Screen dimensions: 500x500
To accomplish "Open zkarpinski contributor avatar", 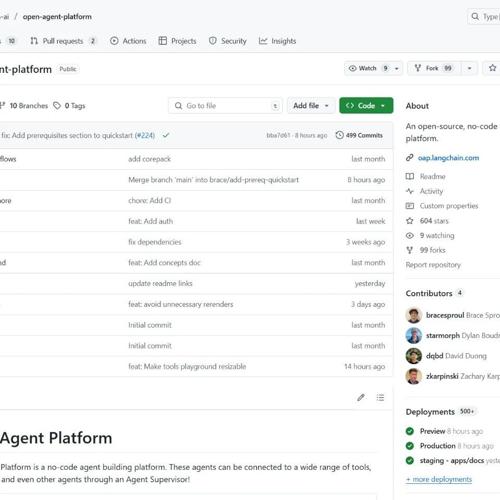I will point(414,376).
